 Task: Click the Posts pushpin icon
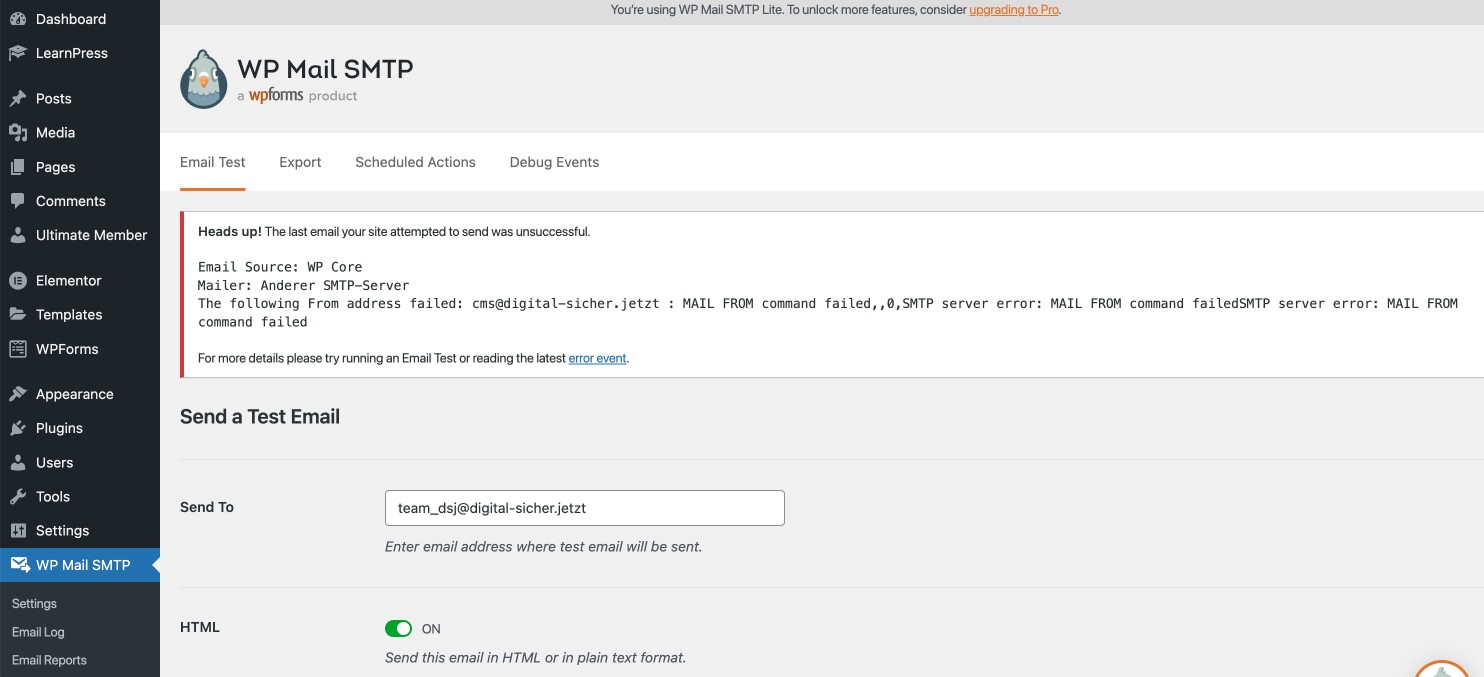18,99
